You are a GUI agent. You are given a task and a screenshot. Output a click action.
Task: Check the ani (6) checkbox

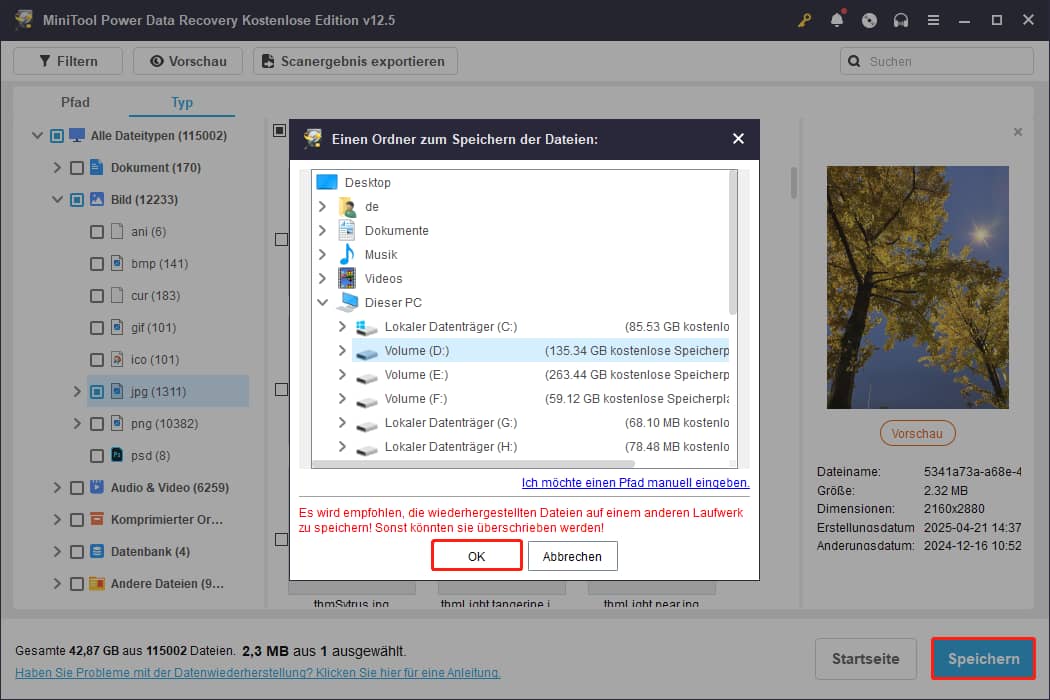click(x=97, y=232)
